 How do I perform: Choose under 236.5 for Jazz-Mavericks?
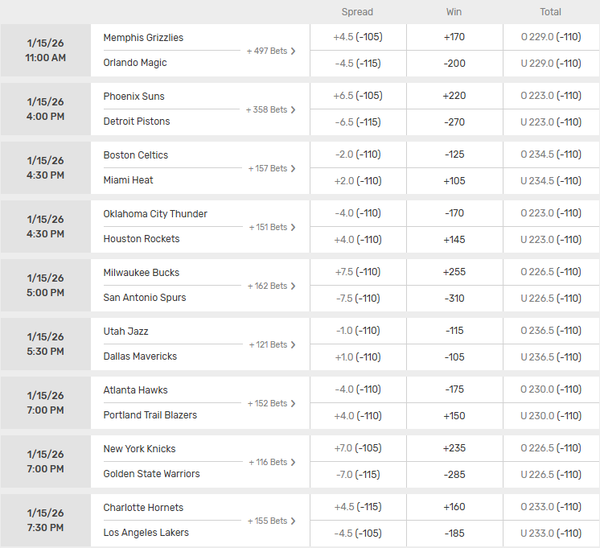551,357
